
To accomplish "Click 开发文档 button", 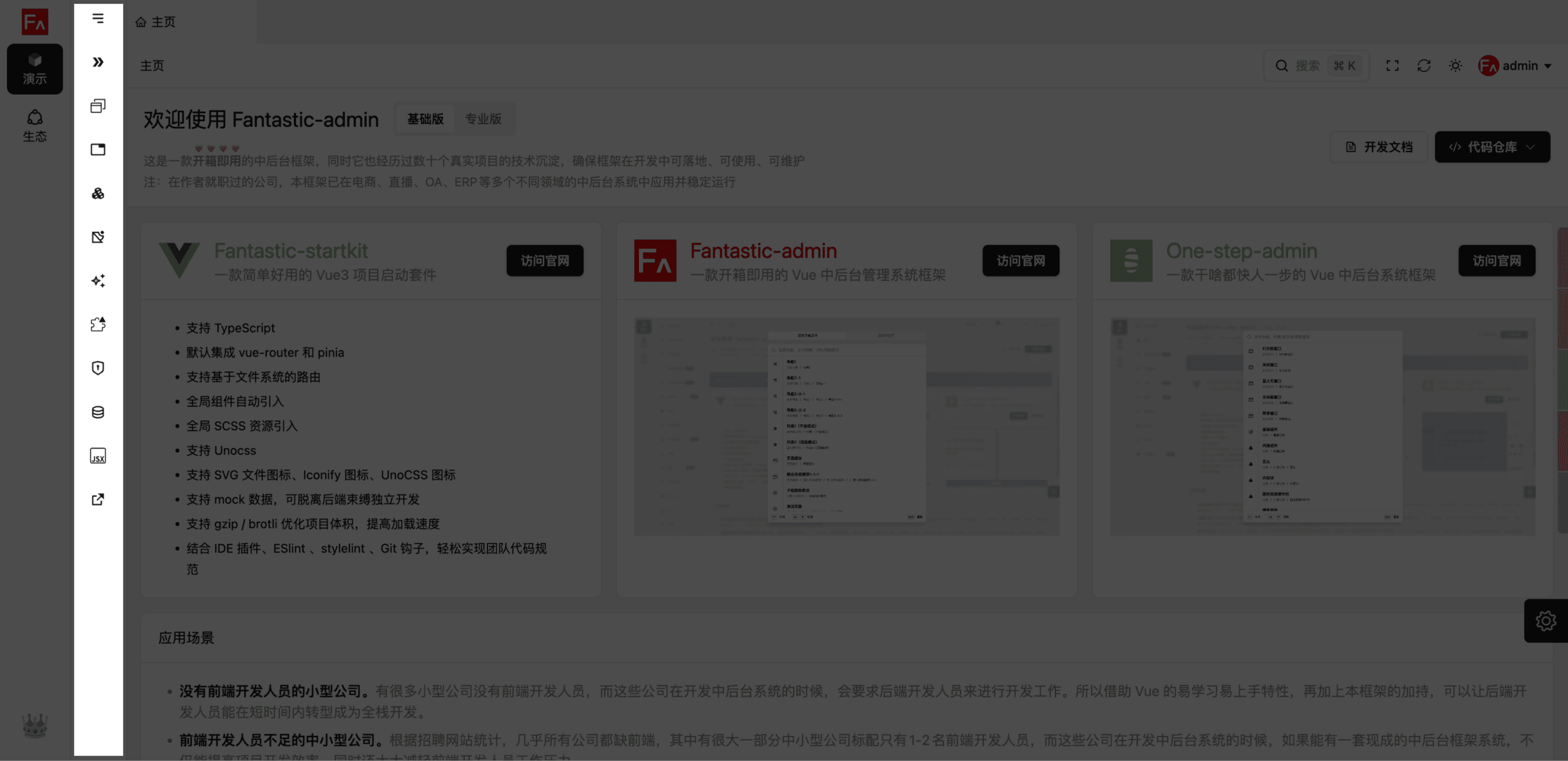I will (1378, 147).
